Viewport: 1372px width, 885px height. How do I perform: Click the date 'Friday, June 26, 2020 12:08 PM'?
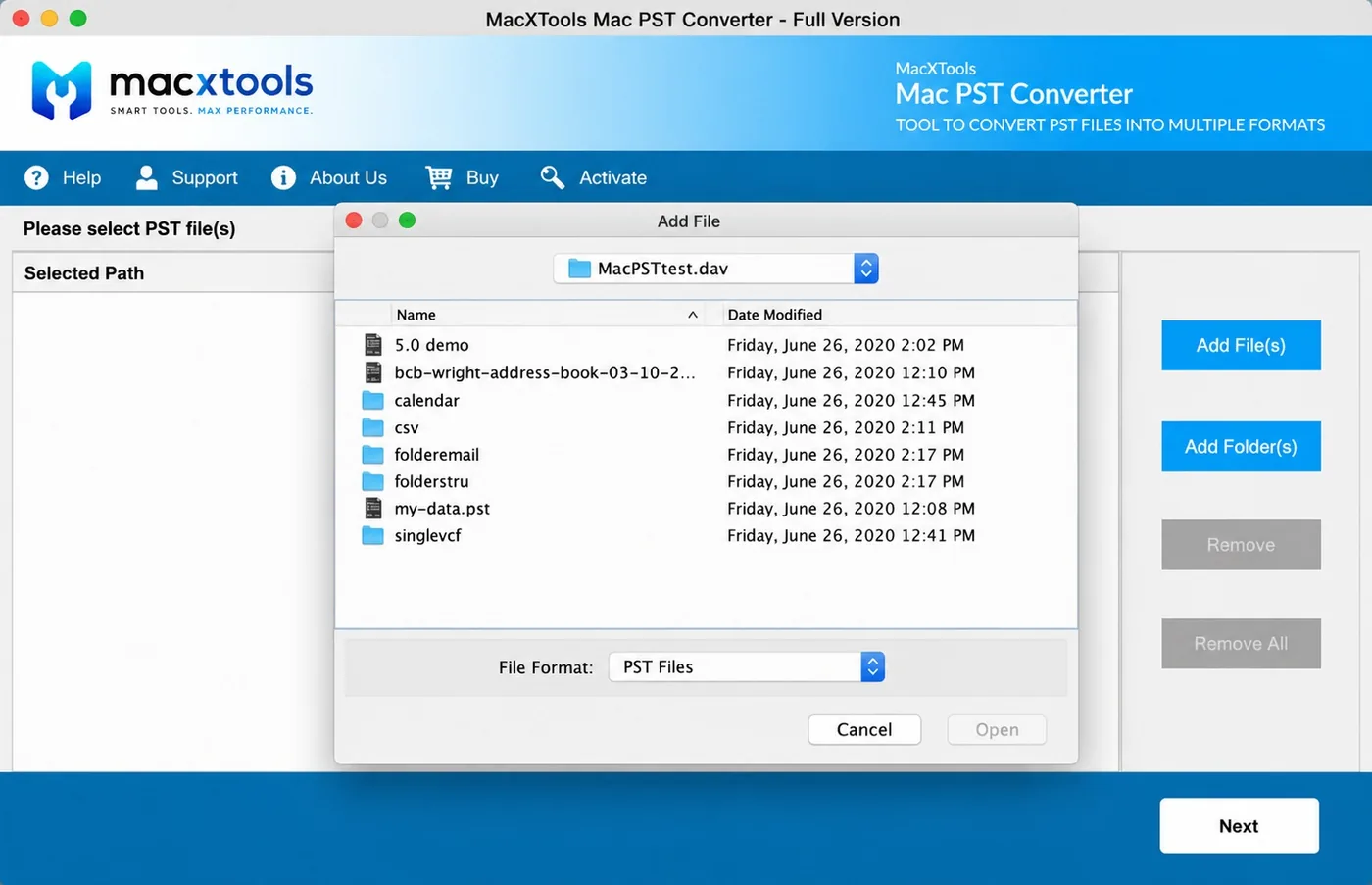click(851, 508)
